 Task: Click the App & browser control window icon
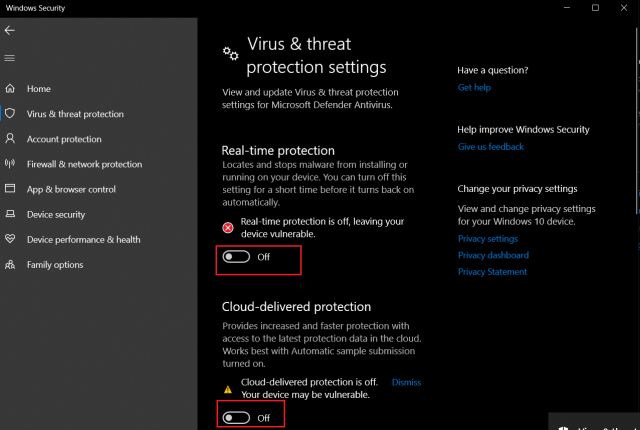pos(10,188)
